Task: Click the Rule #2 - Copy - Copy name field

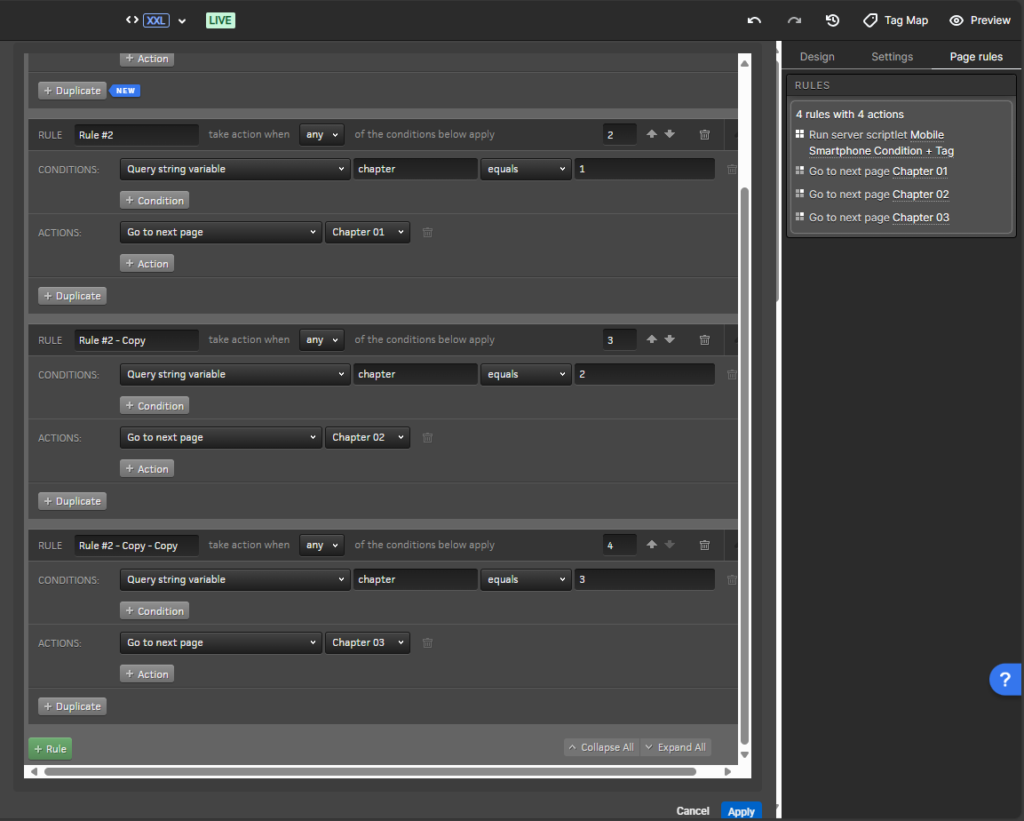Action: coord(136,545)
